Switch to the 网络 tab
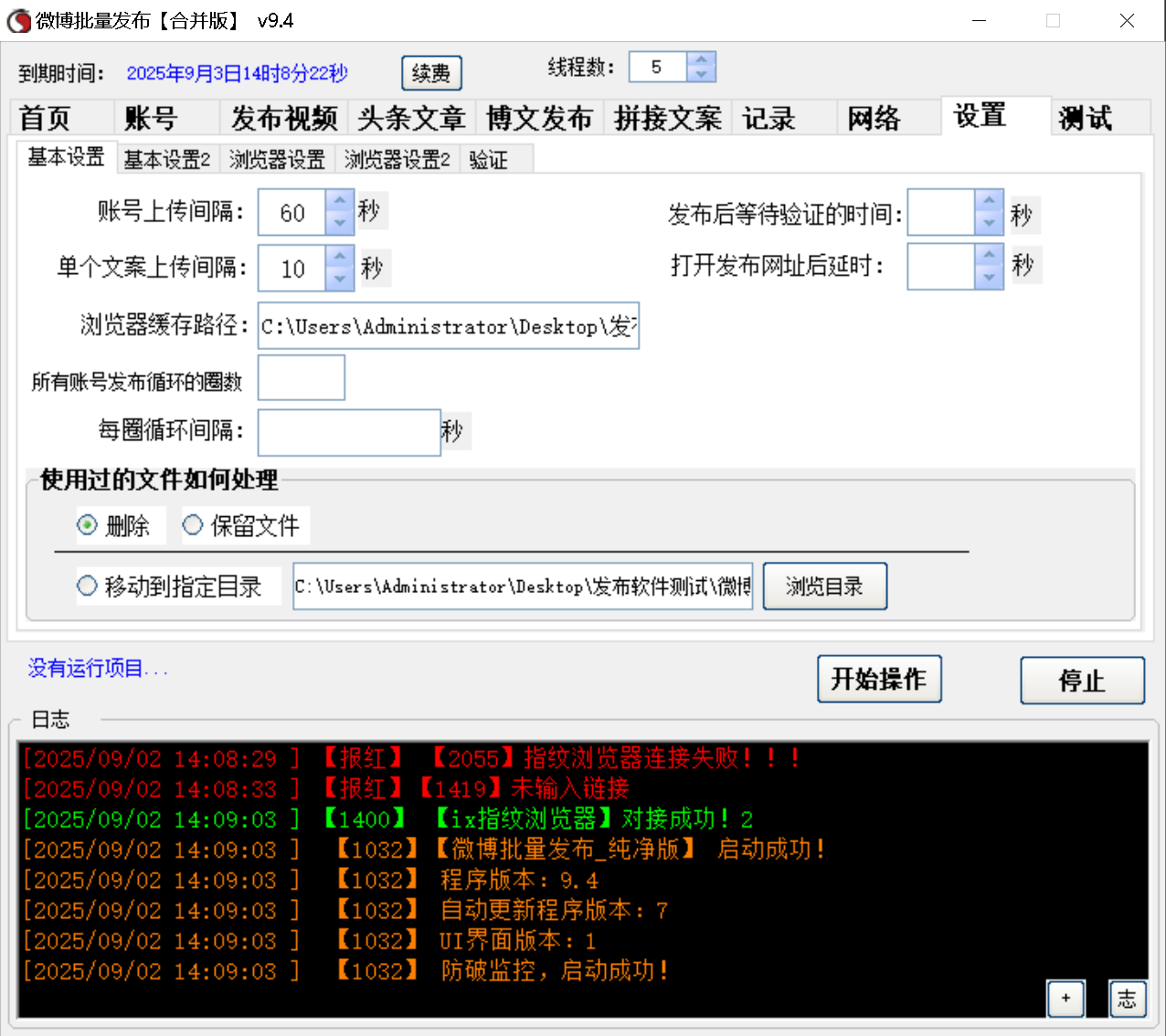1166x1036 pixels. (x=872, y=117)
